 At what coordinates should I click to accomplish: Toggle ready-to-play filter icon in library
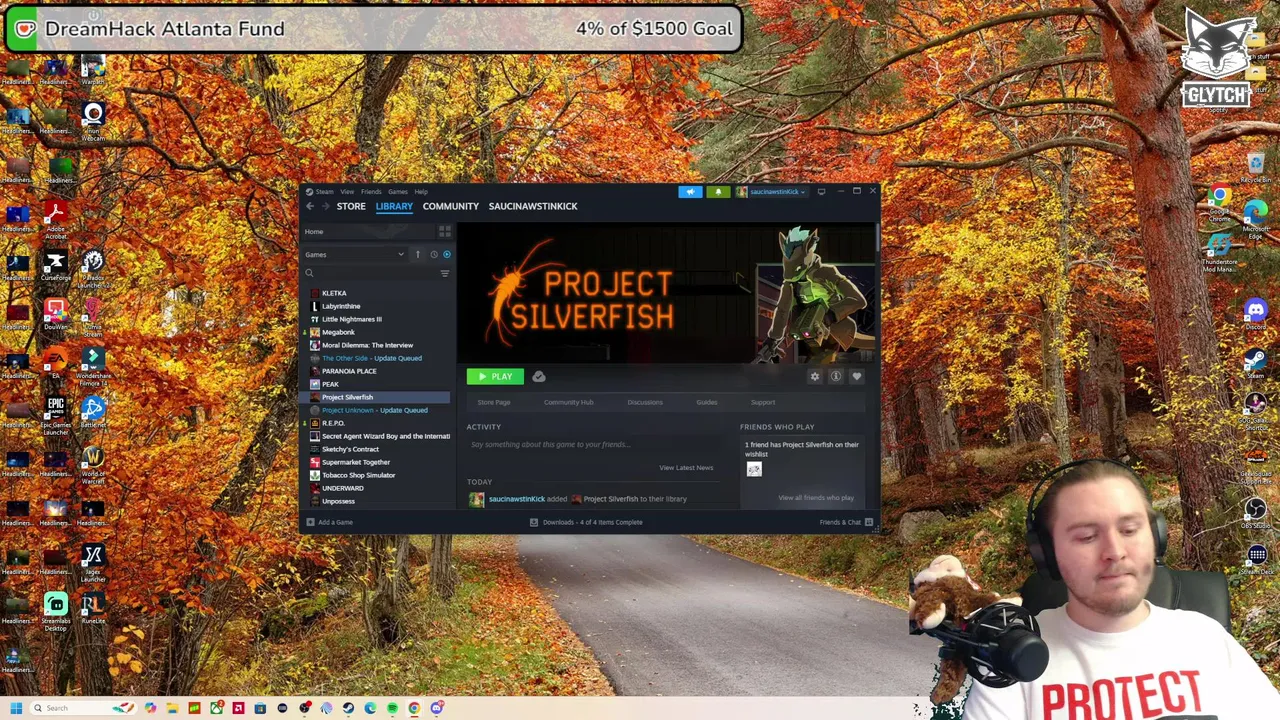446,255
